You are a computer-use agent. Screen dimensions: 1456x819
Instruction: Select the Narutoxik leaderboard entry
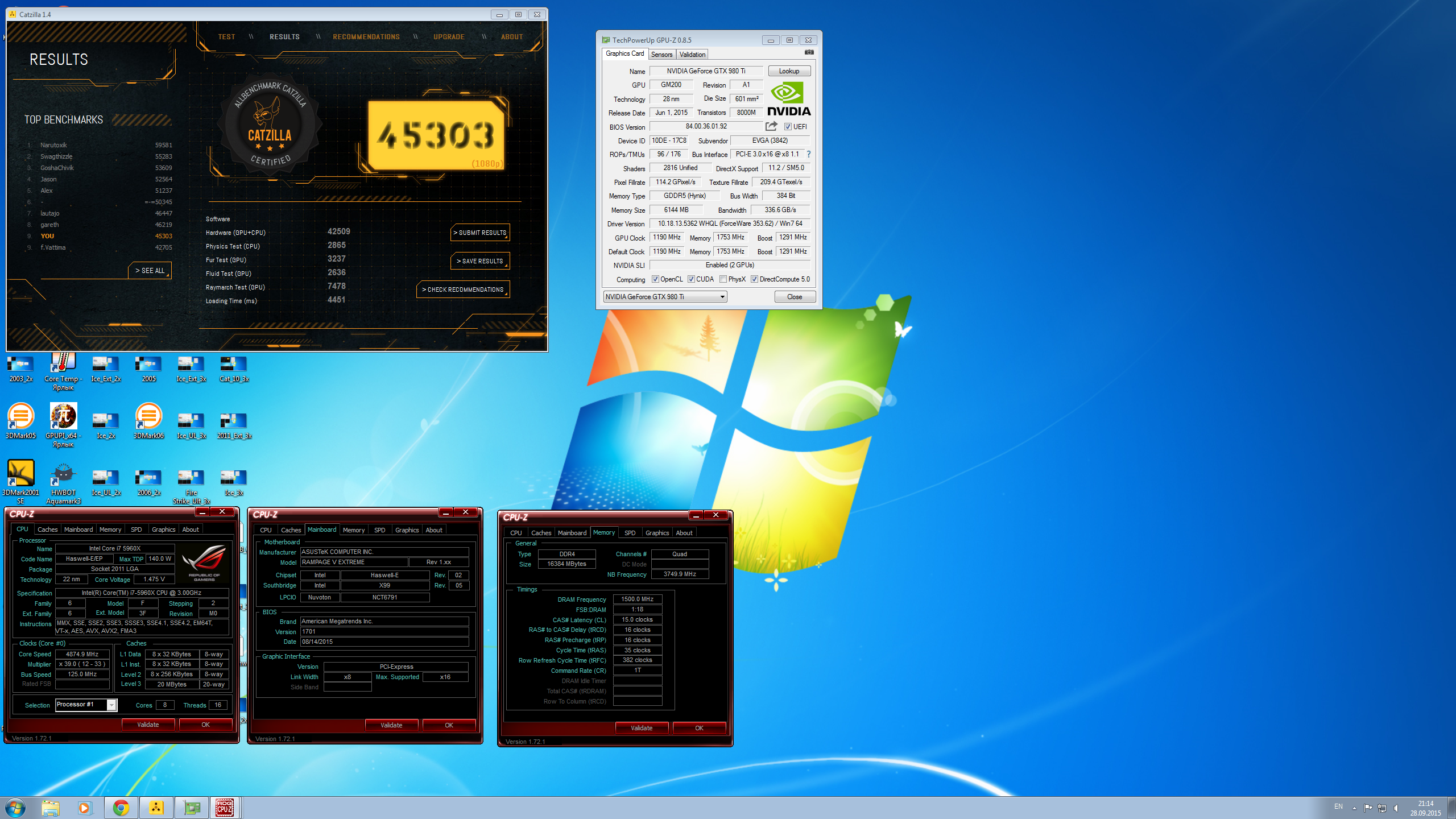coord(100,145)
